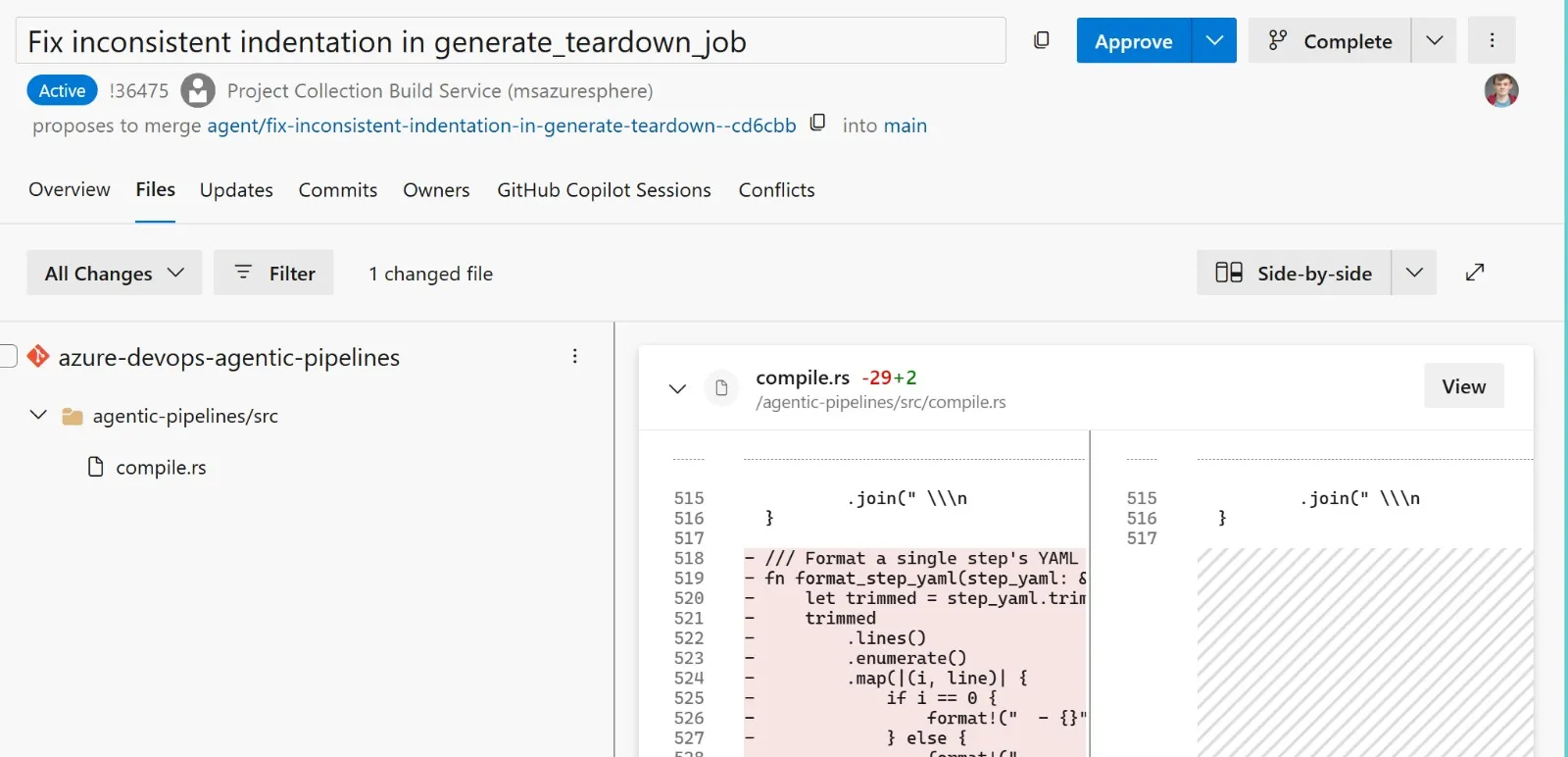Image resolution: width=1568 pixels, height=757 pixels.
Task: Select compile.rs in the file tree
Action: tap(161, 468)
